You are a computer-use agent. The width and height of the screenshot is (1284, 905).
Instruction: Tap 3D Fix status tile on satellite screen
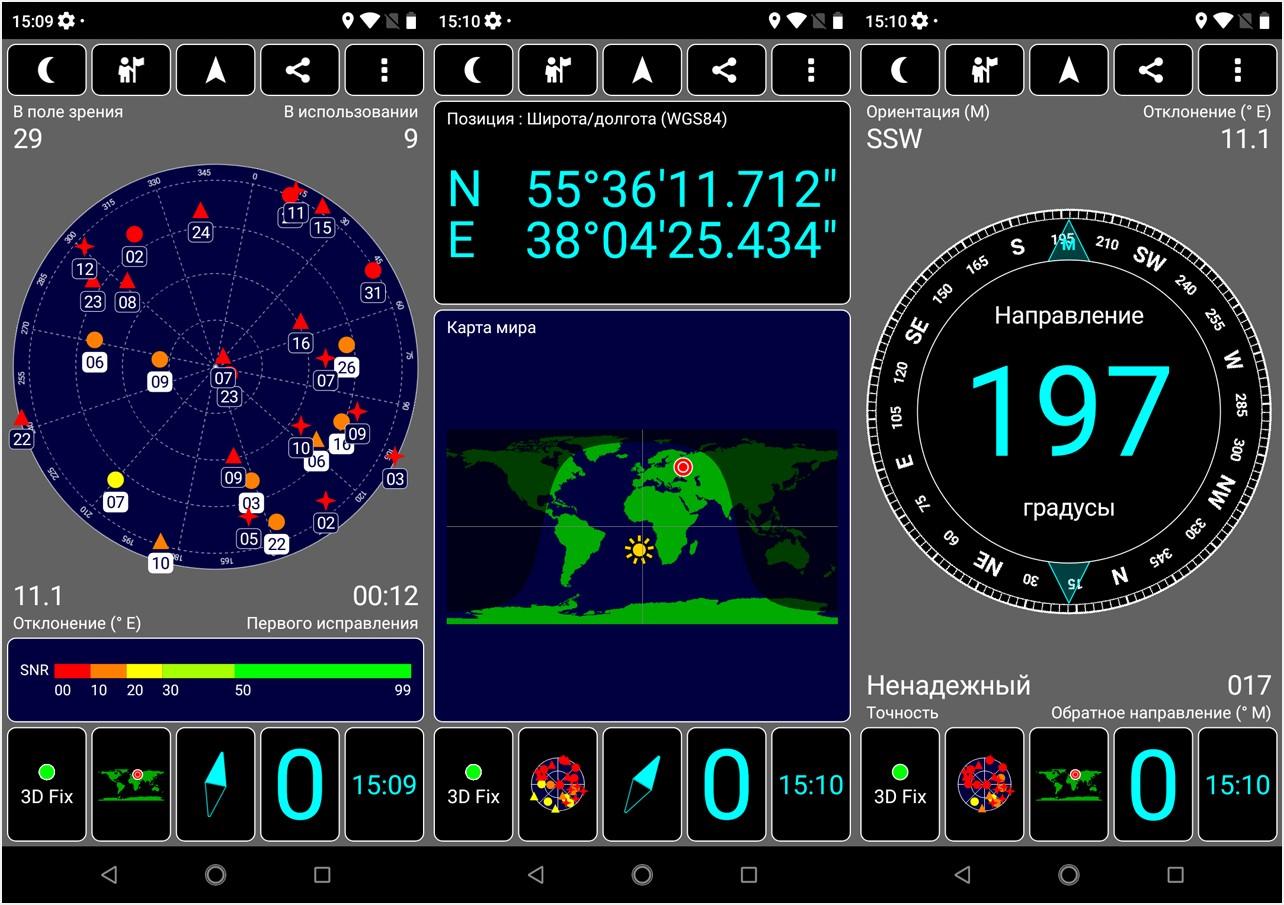click(x=47, y=784)
